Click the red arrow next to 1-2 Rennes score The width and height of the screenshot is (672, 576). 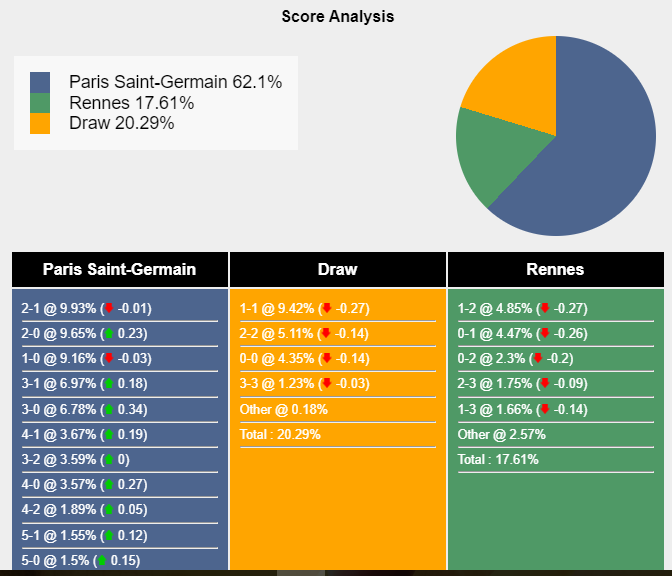click(x=544, y=309)
